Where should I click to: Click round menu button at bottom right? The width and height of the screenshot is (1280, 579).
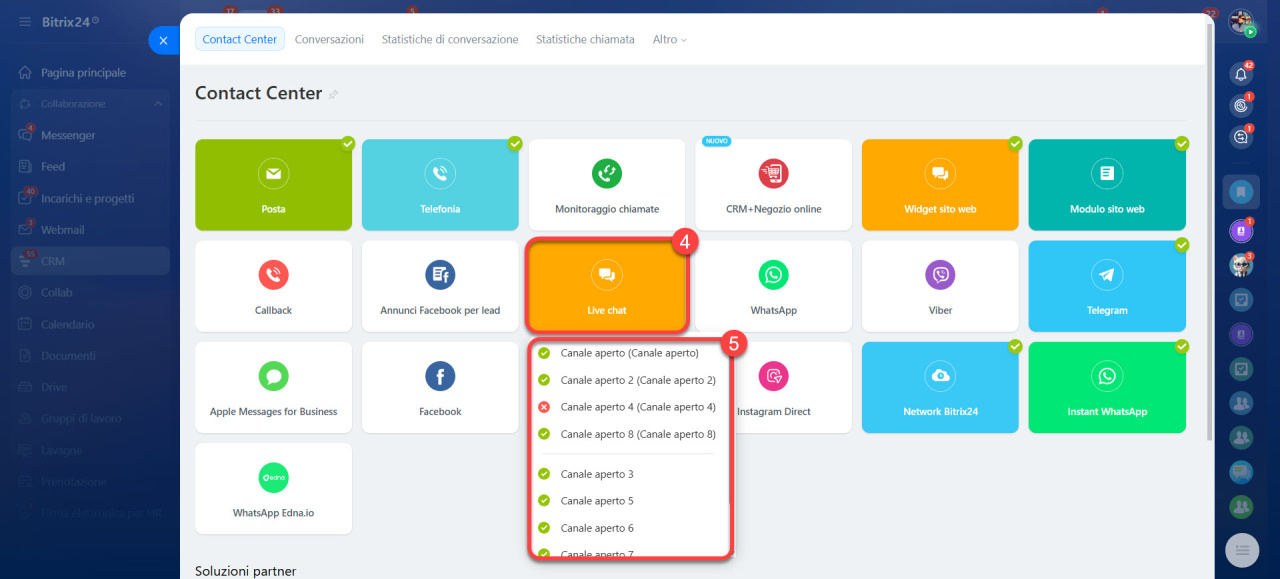click(x=1241, y=550)
